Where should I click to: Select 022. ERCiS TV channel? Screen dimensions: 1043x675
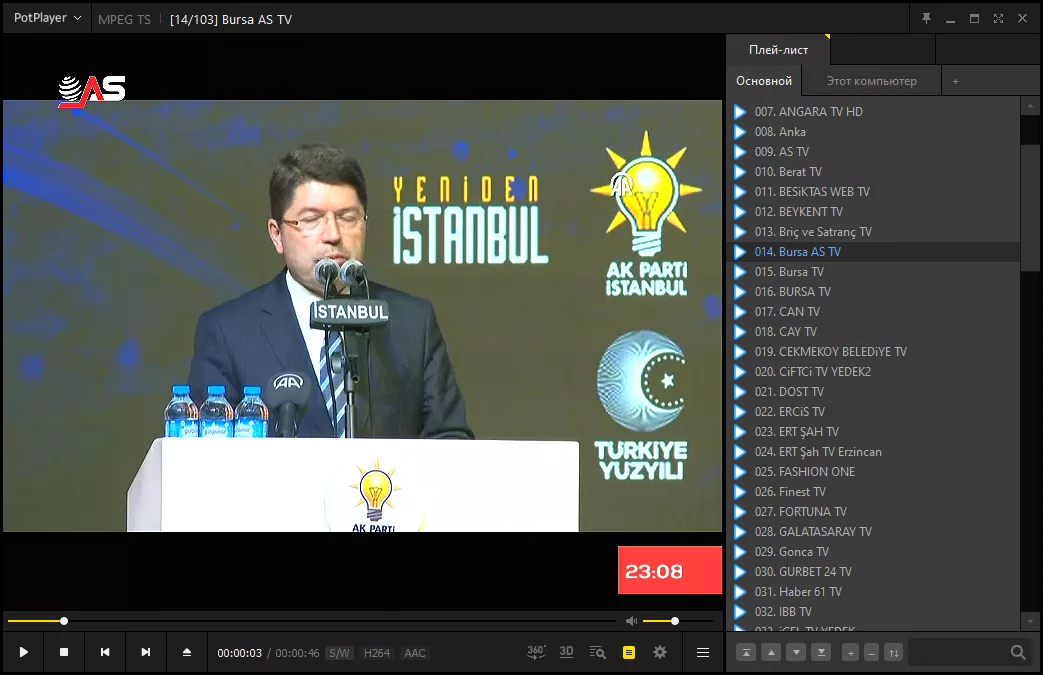point(875,411)
